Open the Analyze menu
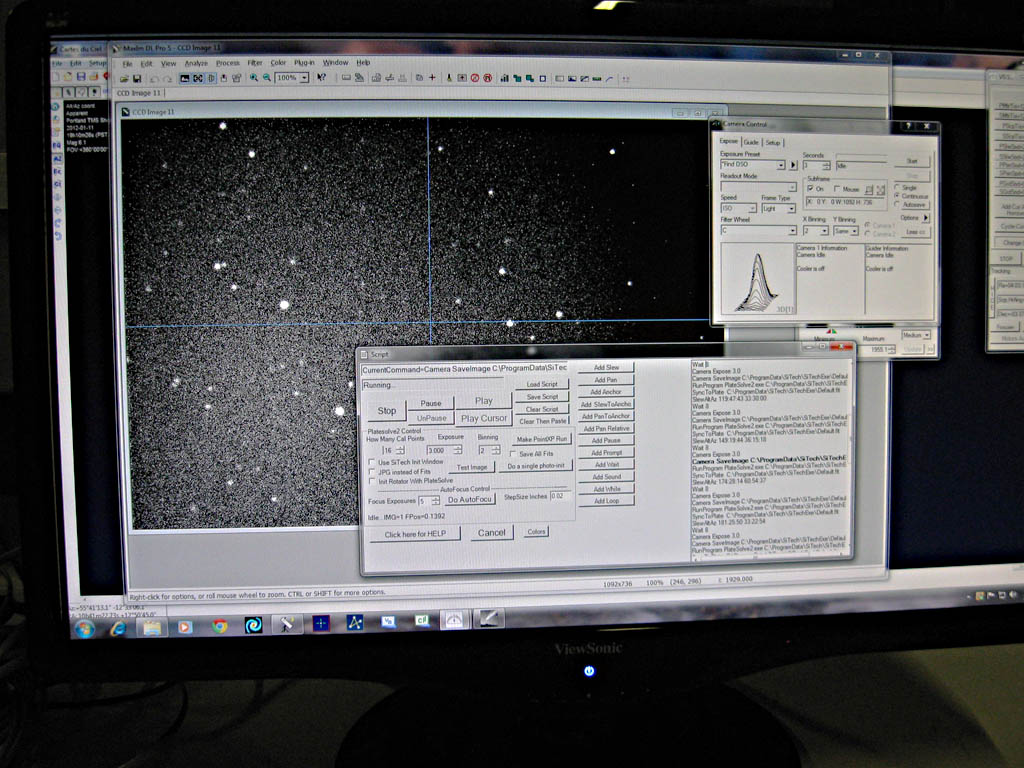Screen dimensions: 1024x768 click(196, 63)
